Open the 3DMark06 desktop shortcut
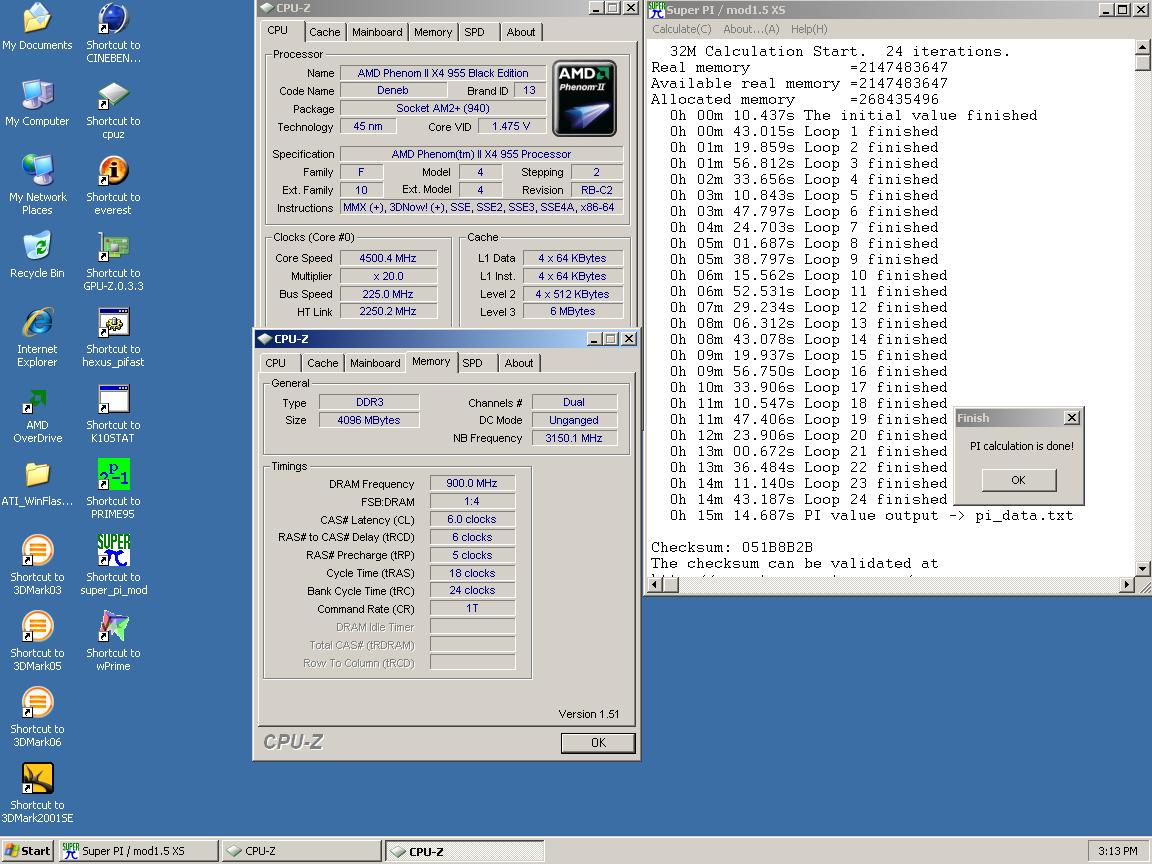 tap(37, 704)
